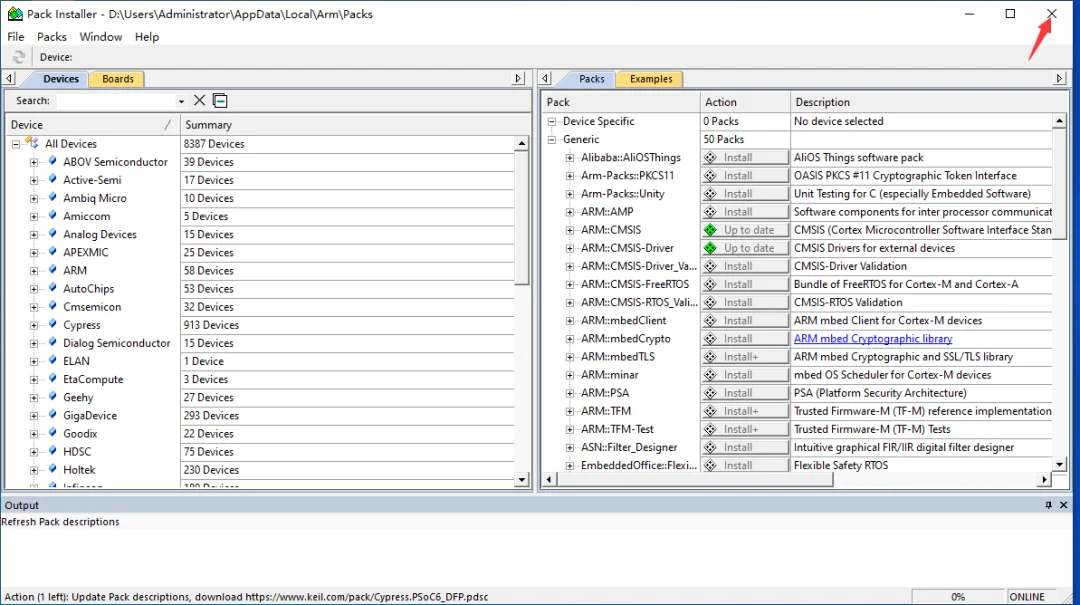This screenshot has width=1080, height=605.
Task: Open the search history dropdown arrow
Action: point(181,101)
